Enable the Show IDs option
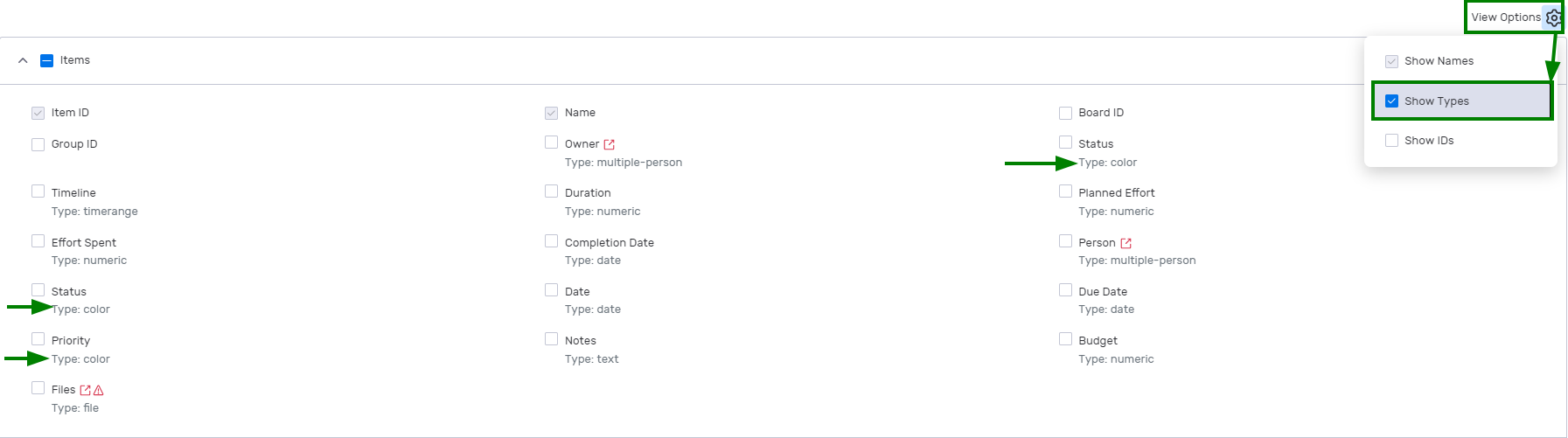Screen dimensions: 1568x438 coord(1391,140)
